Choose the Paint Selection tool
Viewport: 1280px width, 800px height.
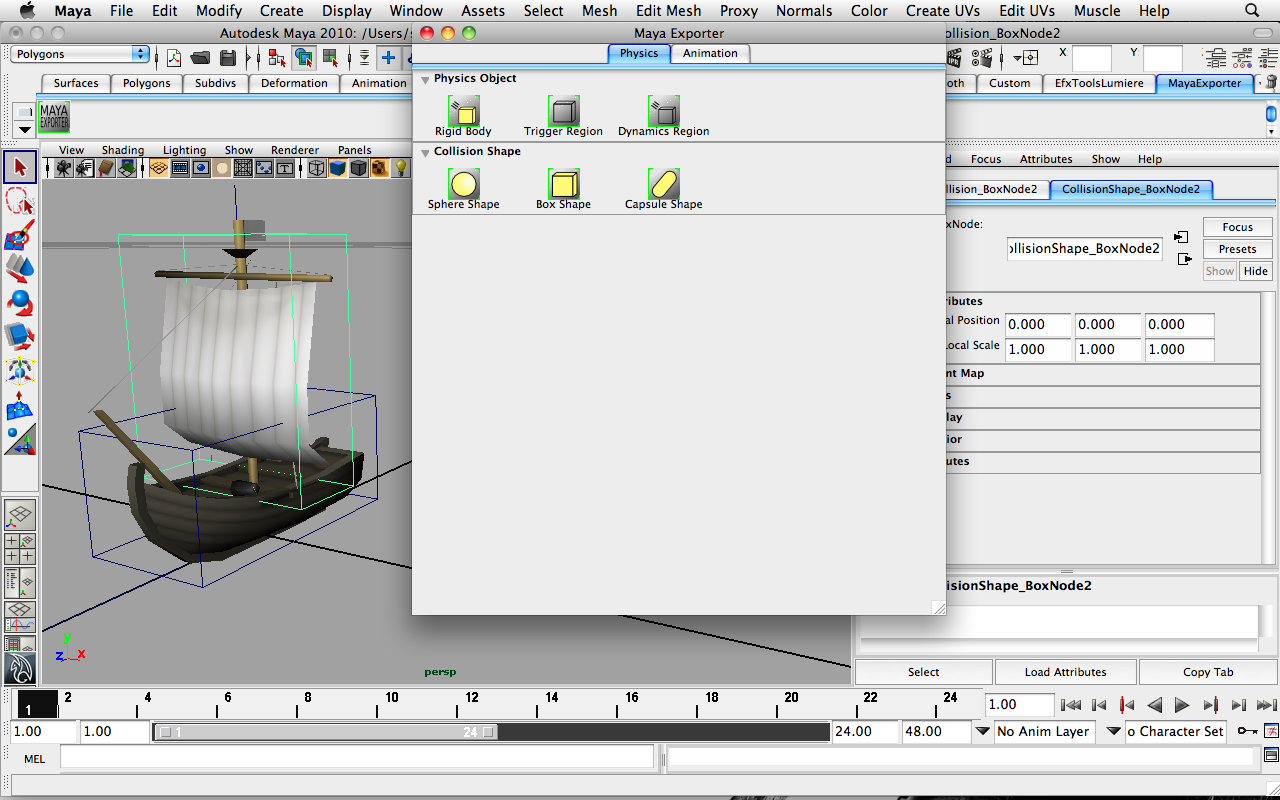(x=20, y=236)
